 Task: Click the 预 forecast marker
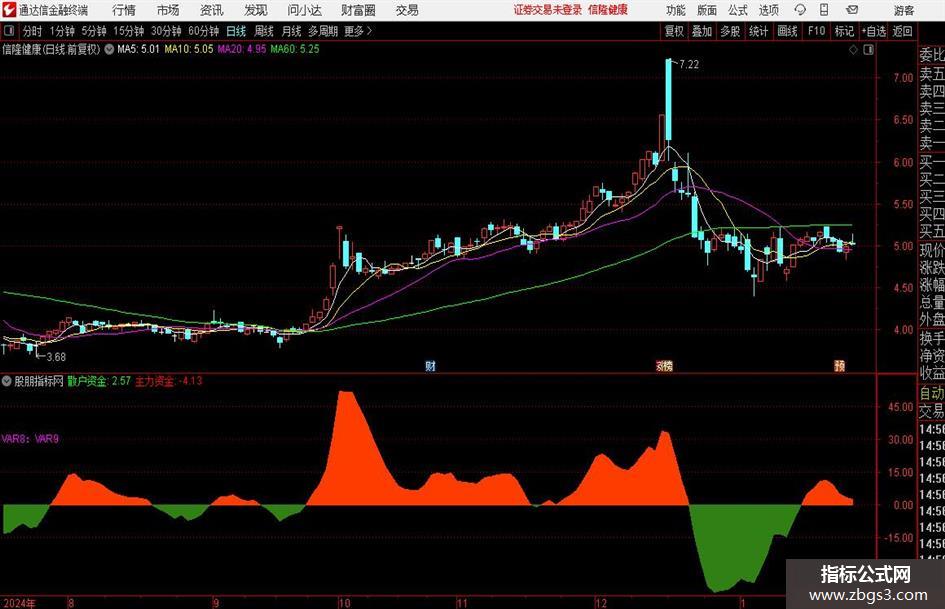840,366
